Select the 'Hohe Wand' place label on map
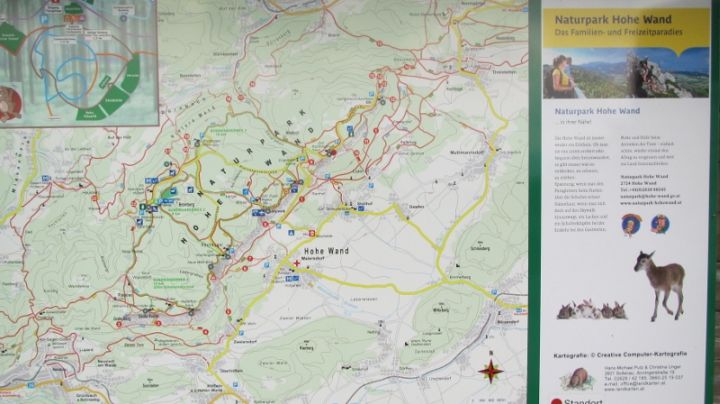The height and width of the screenshot is (404, 720). (325, 251)
